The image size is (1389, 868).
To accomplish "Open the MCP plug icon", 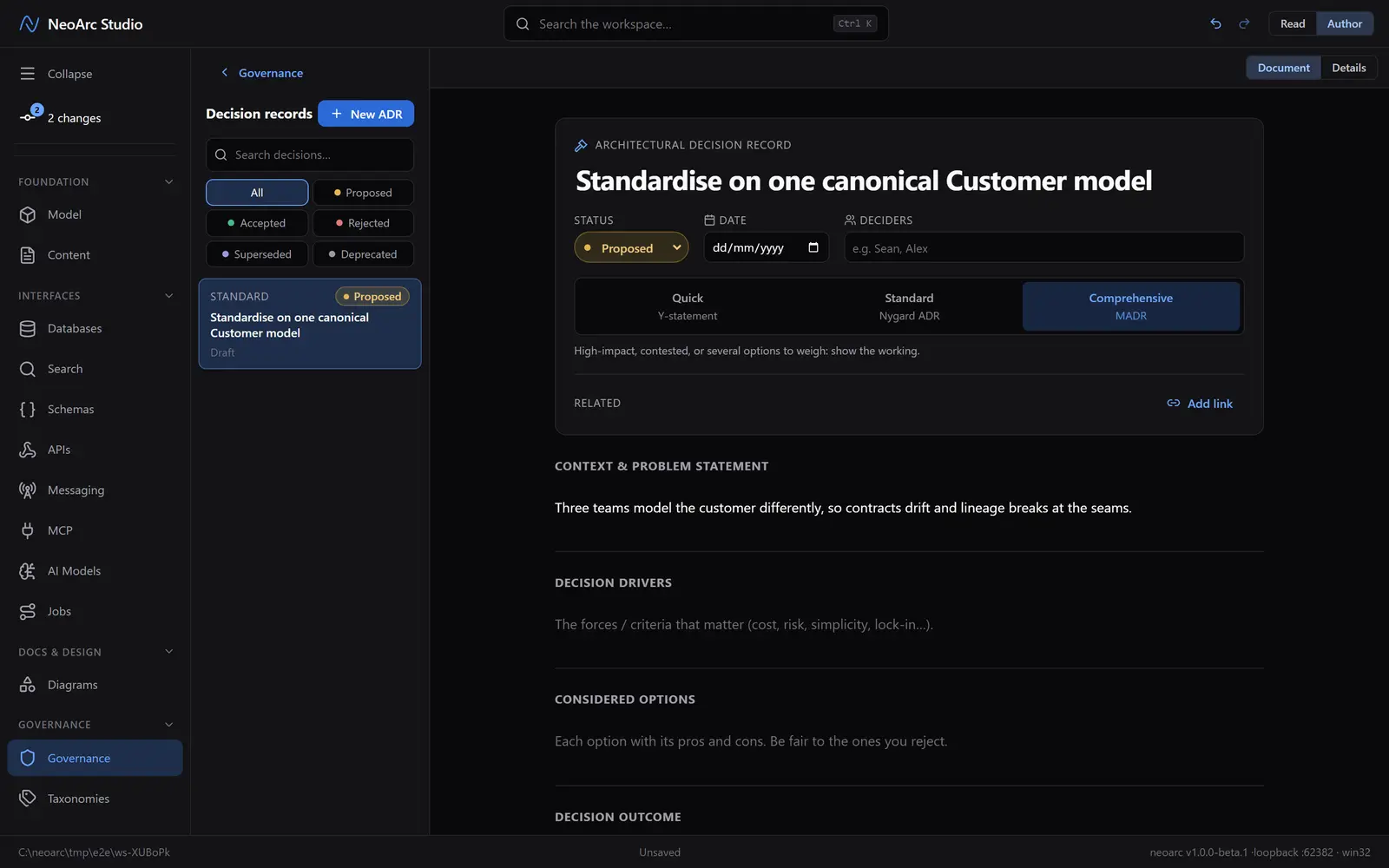I will [x=28, y=530].
